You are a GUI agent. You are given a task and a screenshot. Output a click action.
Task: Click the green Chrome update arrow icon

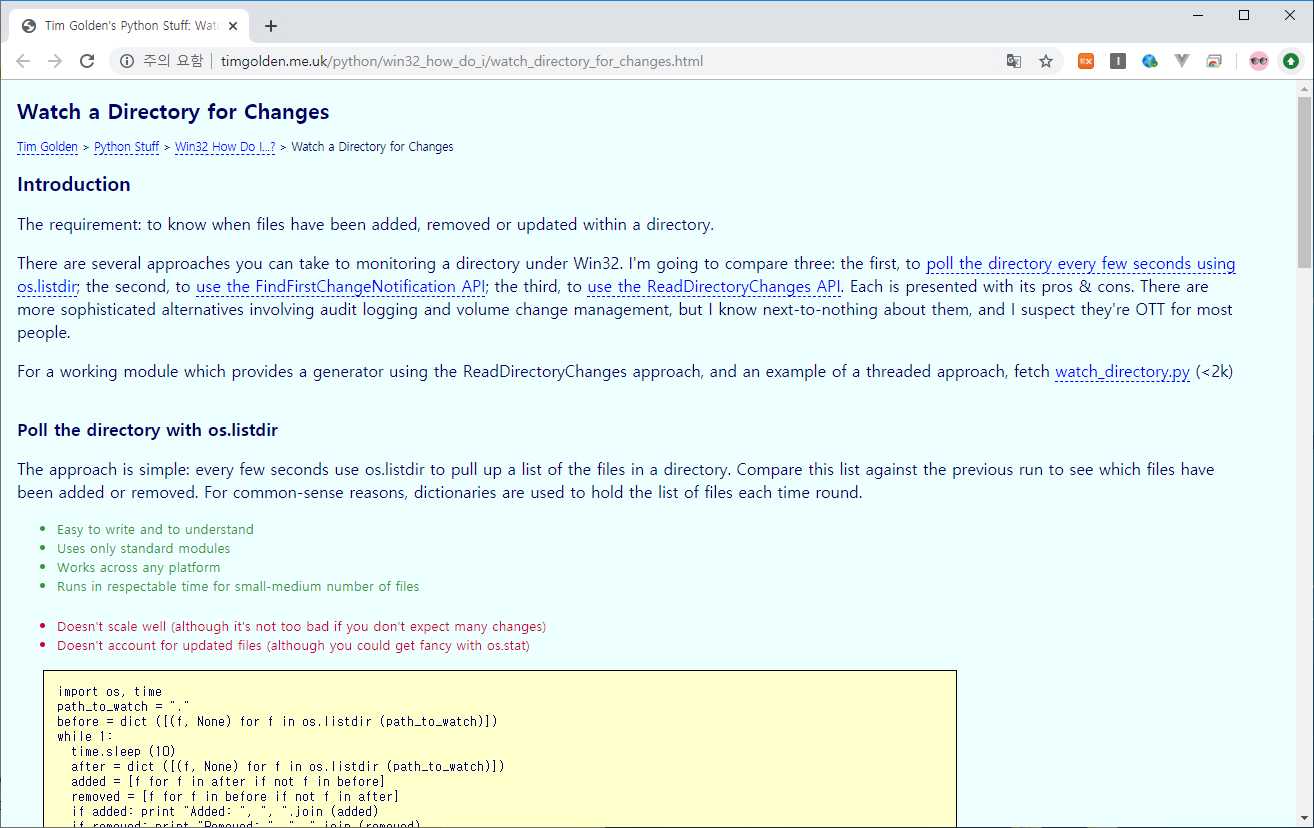1291,61
